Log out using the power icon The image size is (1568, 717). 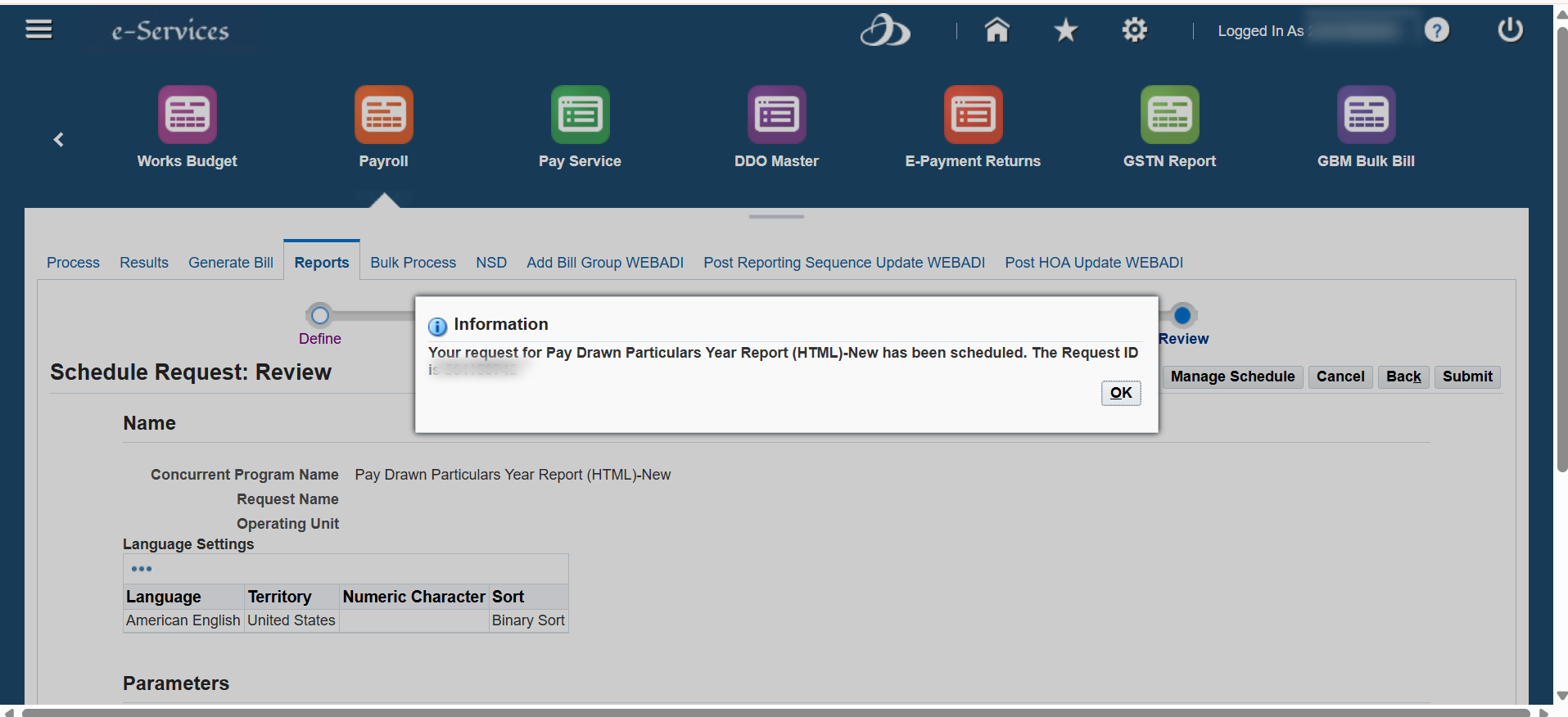1510,30
